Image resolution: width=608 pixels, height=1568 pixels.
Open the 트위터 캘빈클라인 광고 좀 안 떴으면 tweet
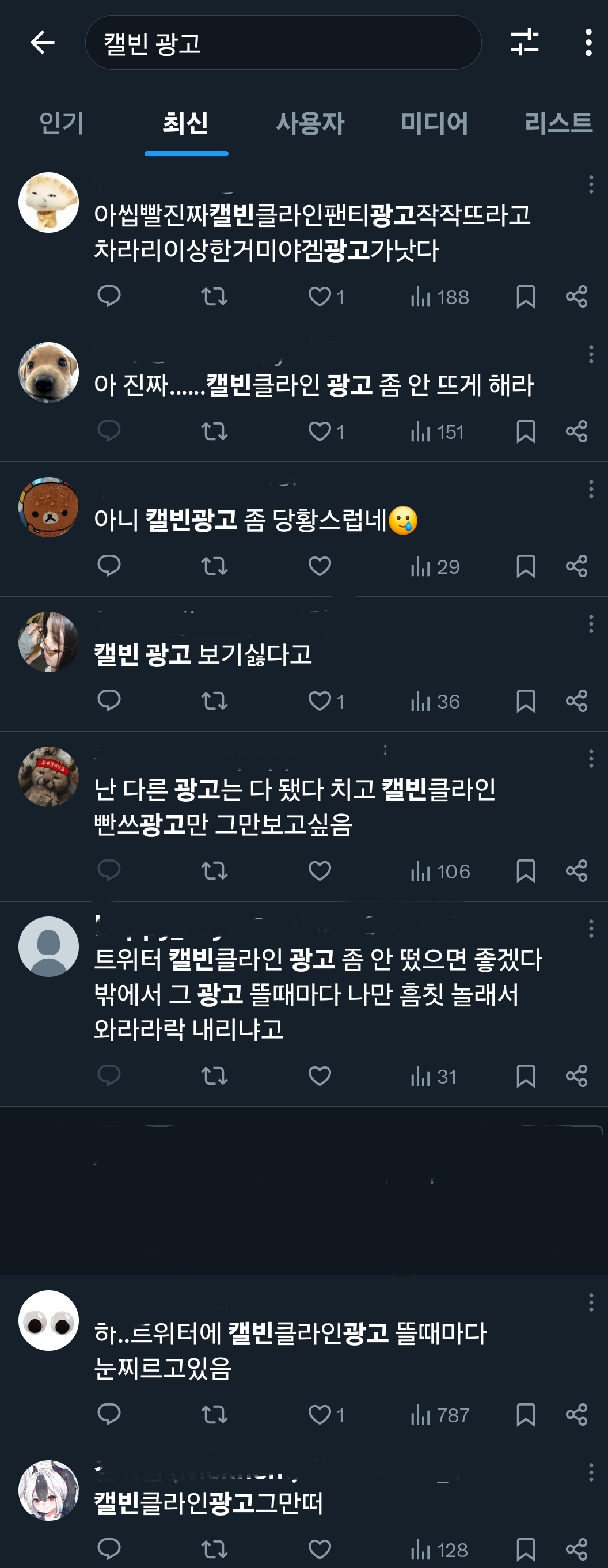(317, 993)
